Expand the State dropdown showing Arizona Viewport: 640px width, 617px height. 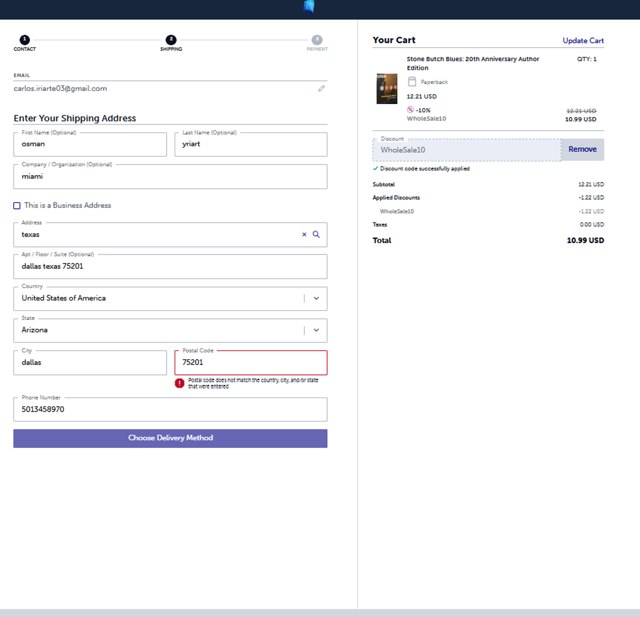pyautogui.click(x=316, y=329)
